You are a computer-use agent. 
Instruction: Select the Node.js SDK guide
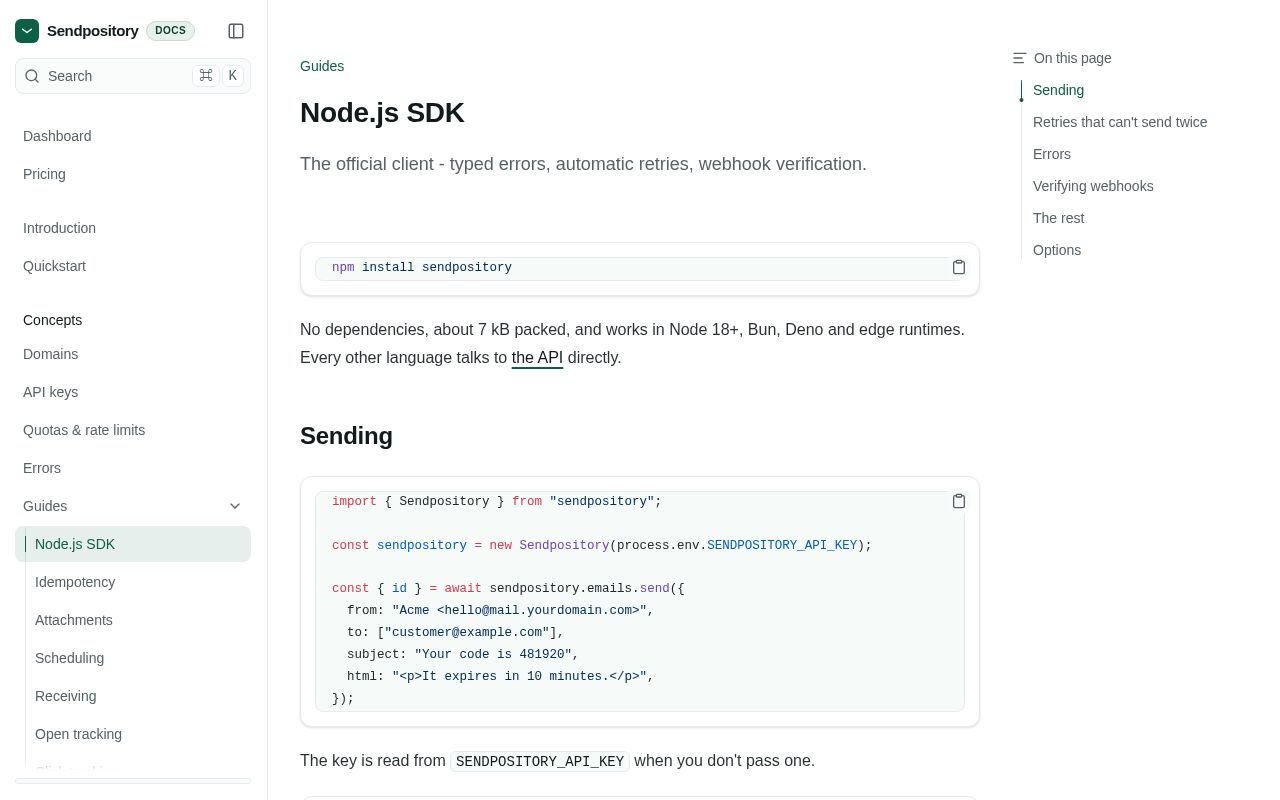[x=133, y=544]
